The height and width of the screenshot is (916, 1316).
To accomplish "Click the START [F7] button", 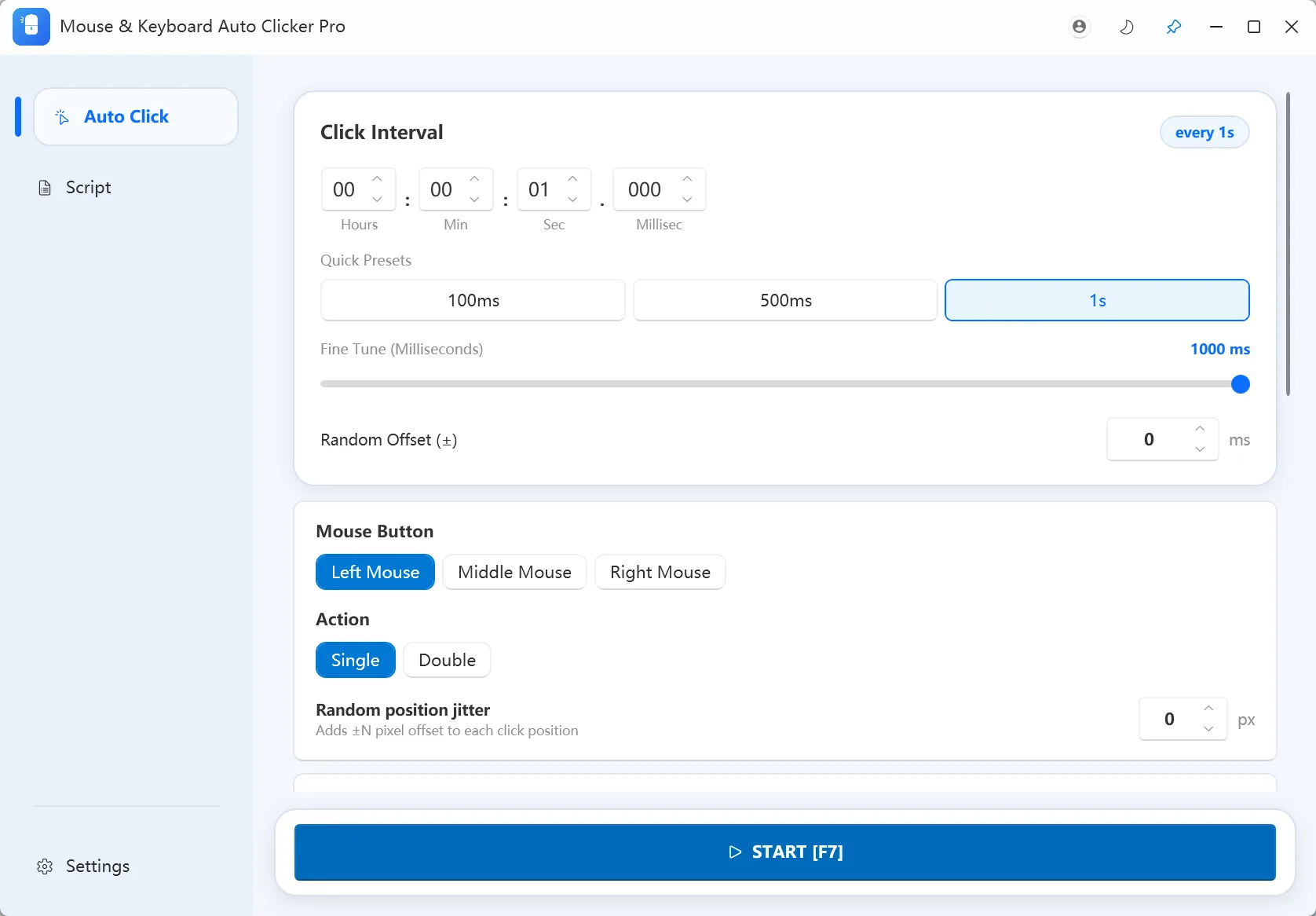I will (x=785, y=852).
